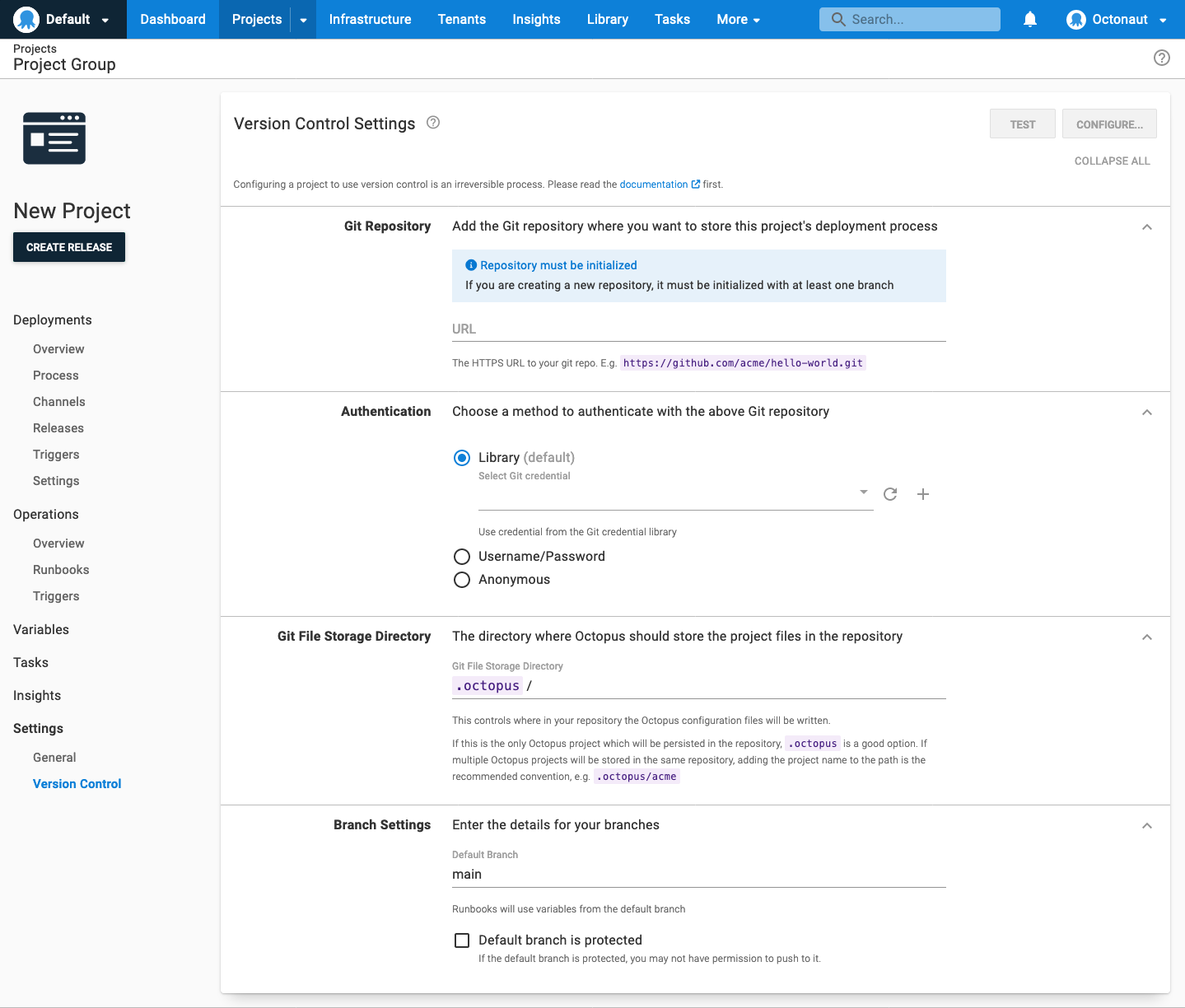Open the Insights page from the top bar
The width and height of the screenshot is (1185, 1008).
[536, 19]
